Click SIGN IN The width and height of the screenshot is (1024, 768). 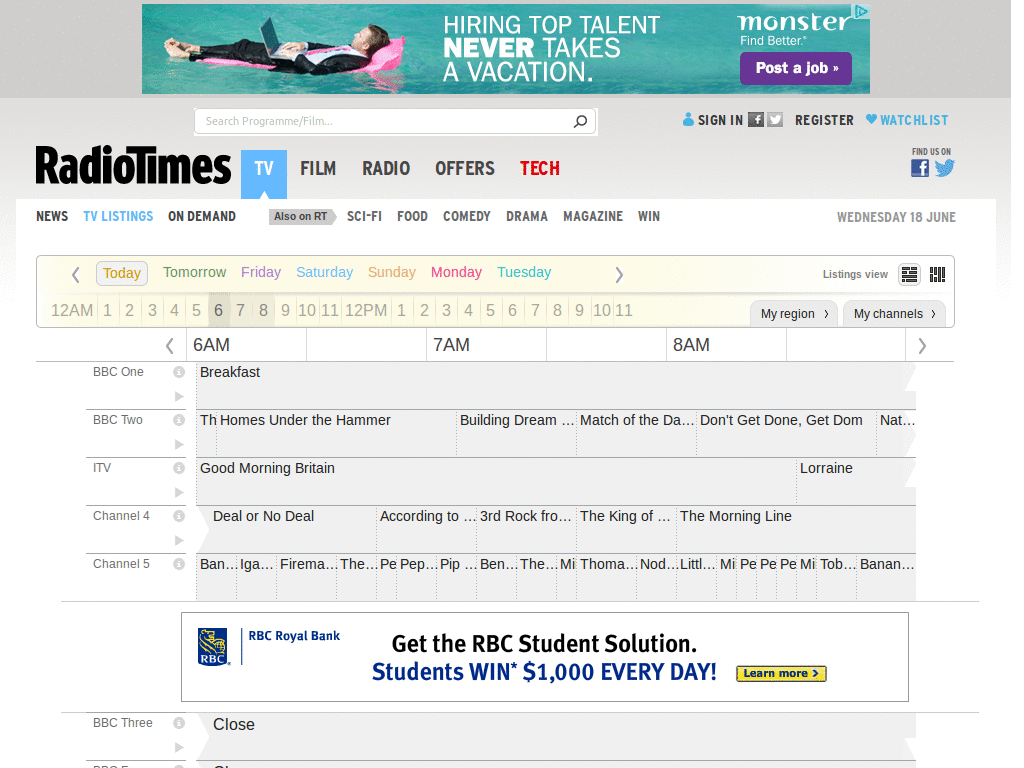[x=720, y=120]
